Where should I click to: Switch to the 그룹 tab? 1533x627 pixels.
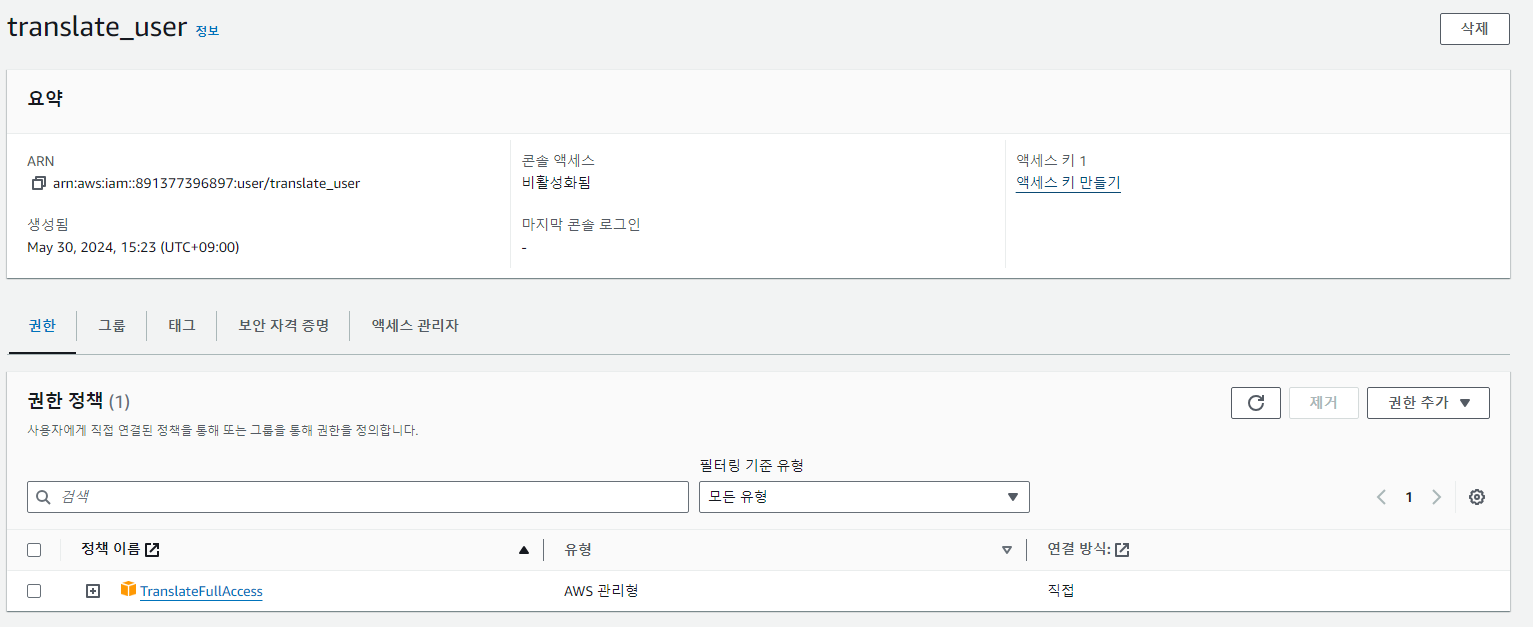click(x=112, y=326)
